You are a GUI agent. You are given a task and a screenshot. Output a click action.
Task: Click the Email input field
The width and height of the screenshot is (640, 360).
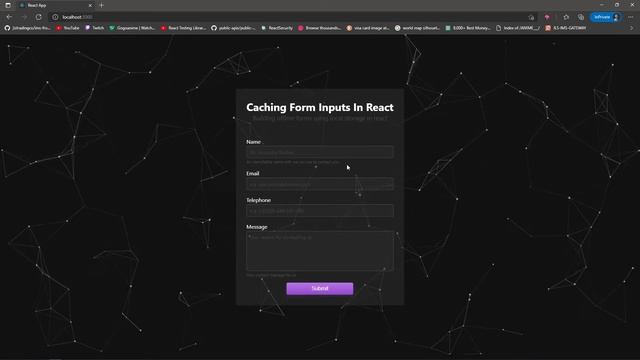click(x=320, y=184)
